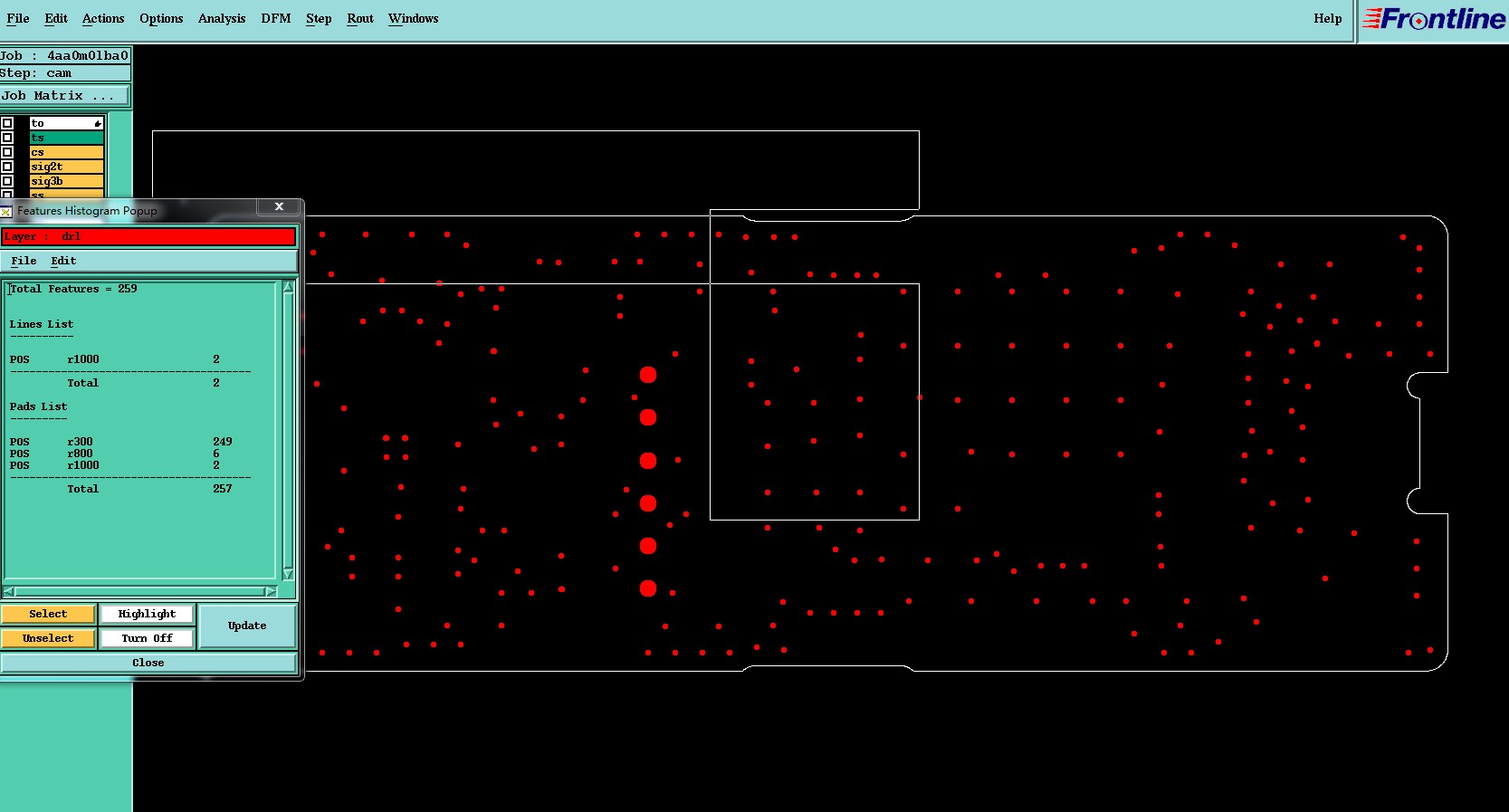1509x812 pixels.
Task: Open the Options menu
Action: 161,18
